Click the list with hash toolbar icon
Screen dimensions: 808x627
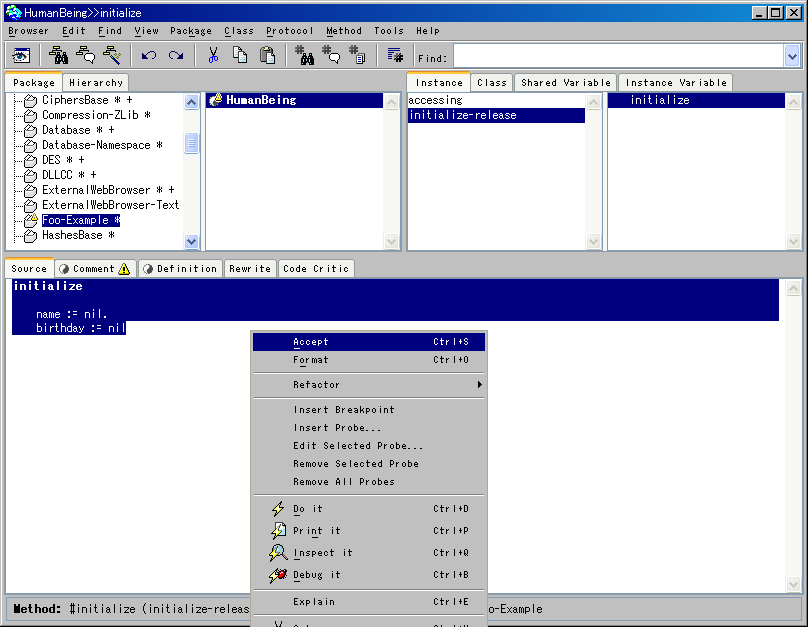point(395,55)
